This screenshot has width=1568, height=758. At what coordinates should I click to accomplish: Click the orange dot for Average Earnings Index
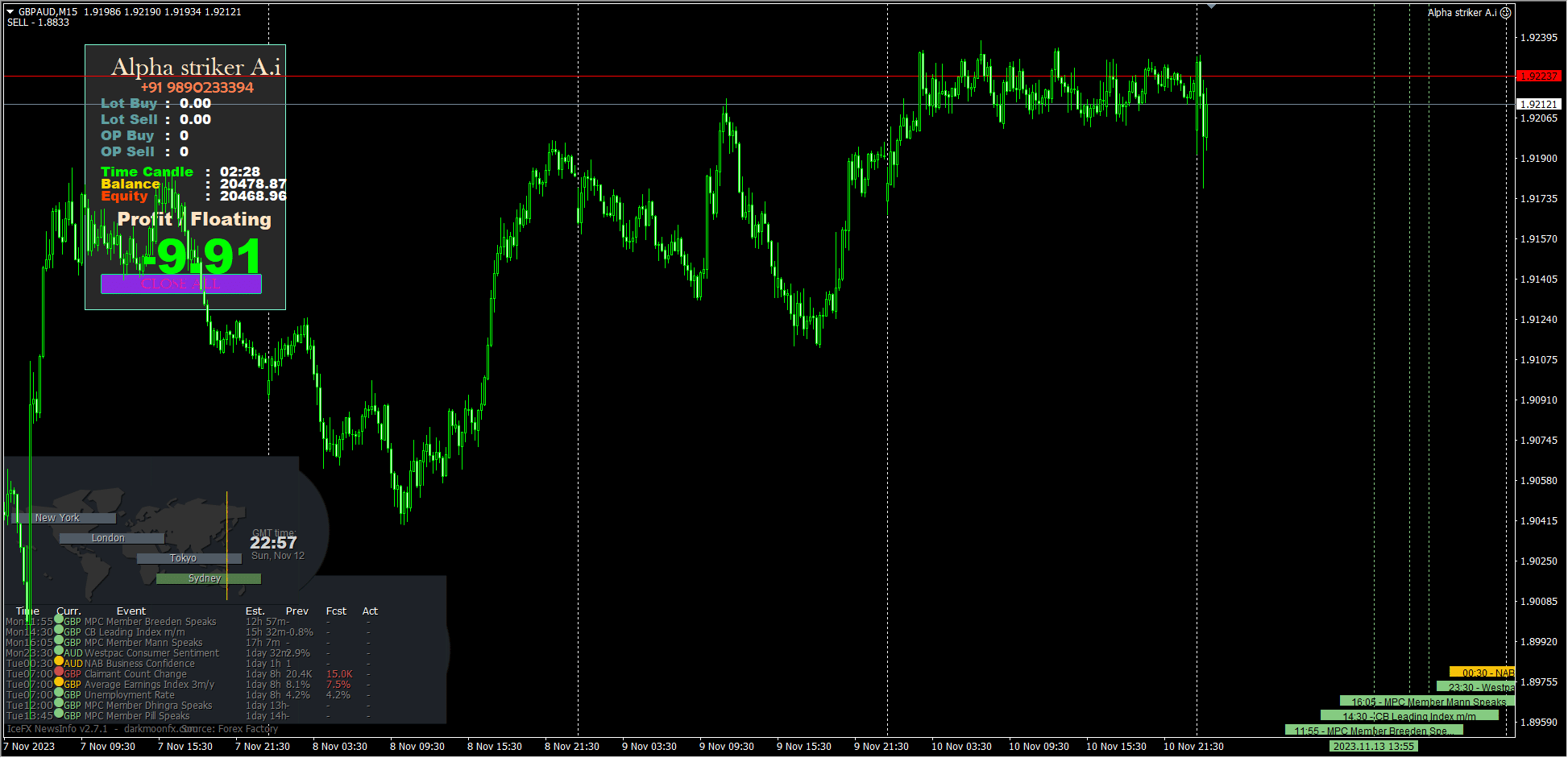[59, 682]
